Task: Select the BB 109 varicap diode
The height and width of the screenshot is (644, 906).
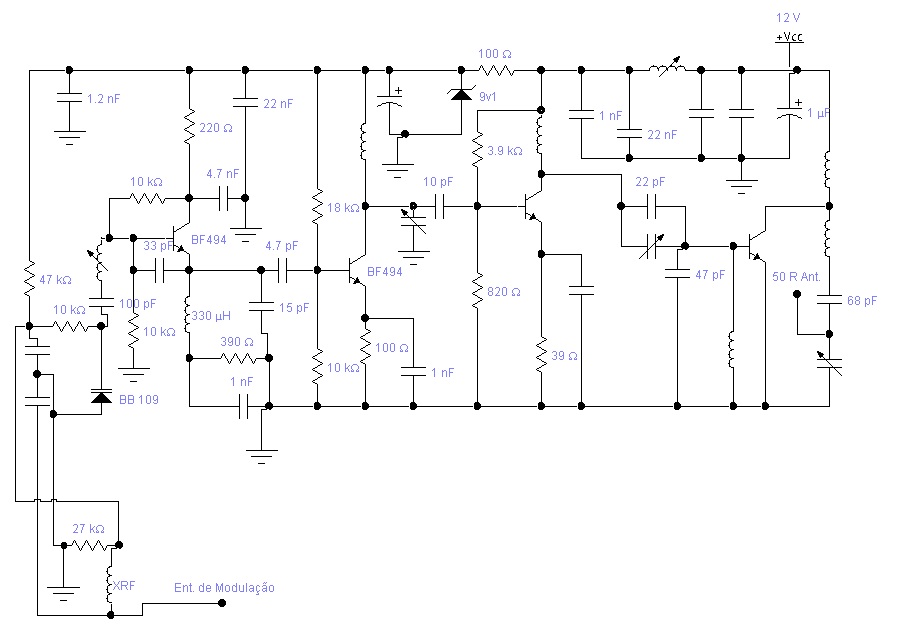Action: point(100,397)
